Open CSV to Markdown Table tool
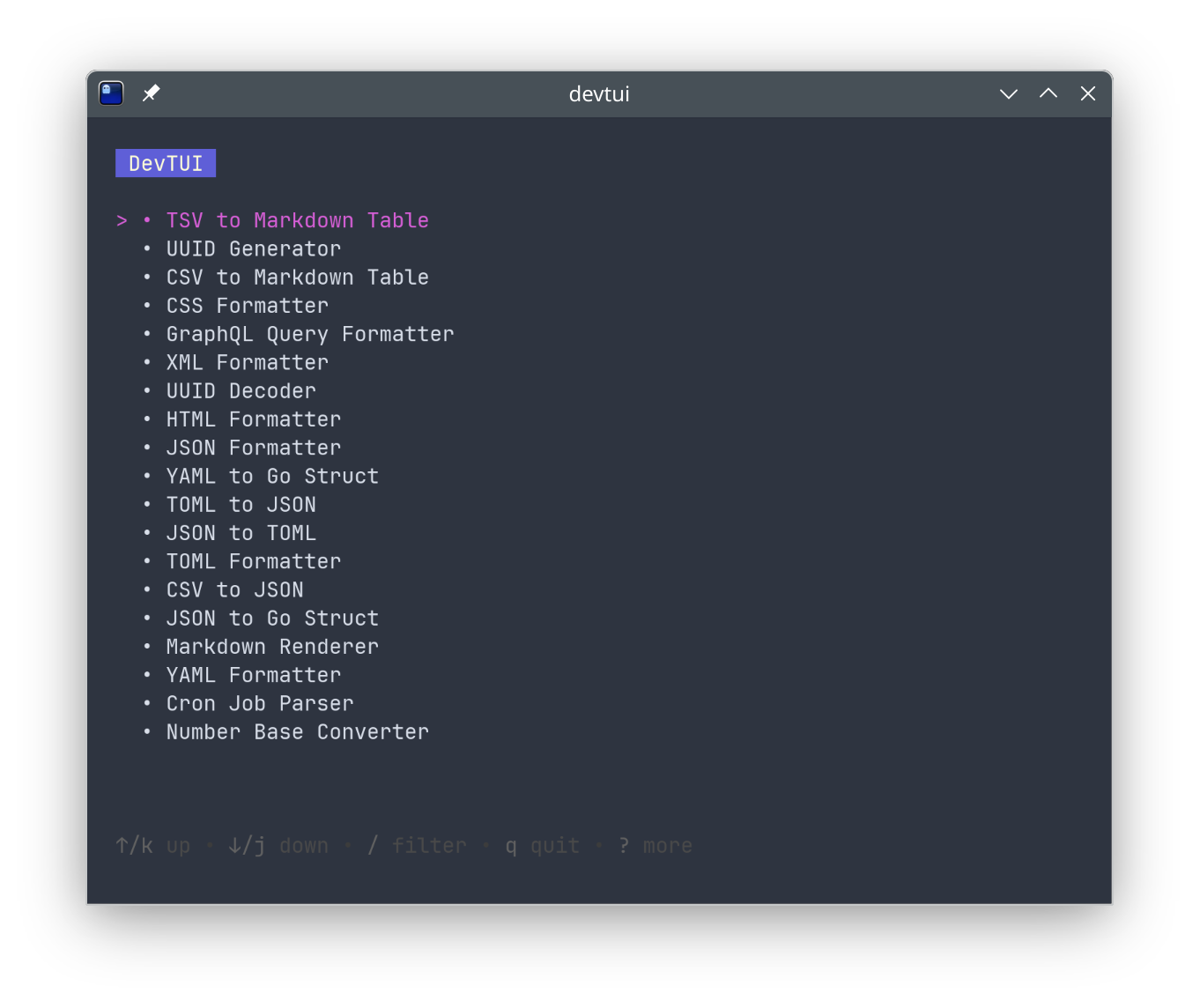 click(x=297, y=278)
